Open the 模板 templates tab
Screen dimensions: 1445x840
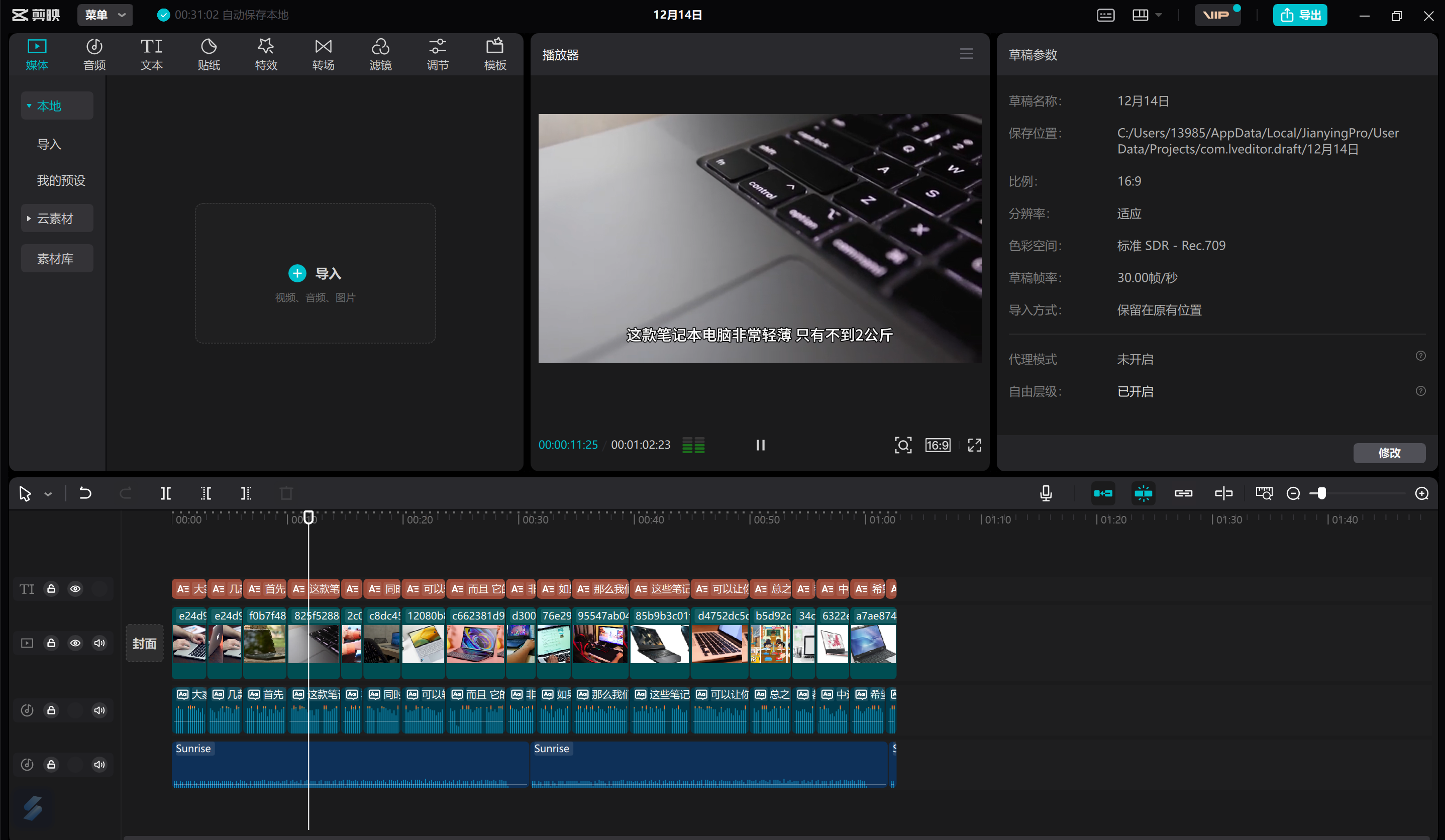pyautogui.click(x=495, y=54)
